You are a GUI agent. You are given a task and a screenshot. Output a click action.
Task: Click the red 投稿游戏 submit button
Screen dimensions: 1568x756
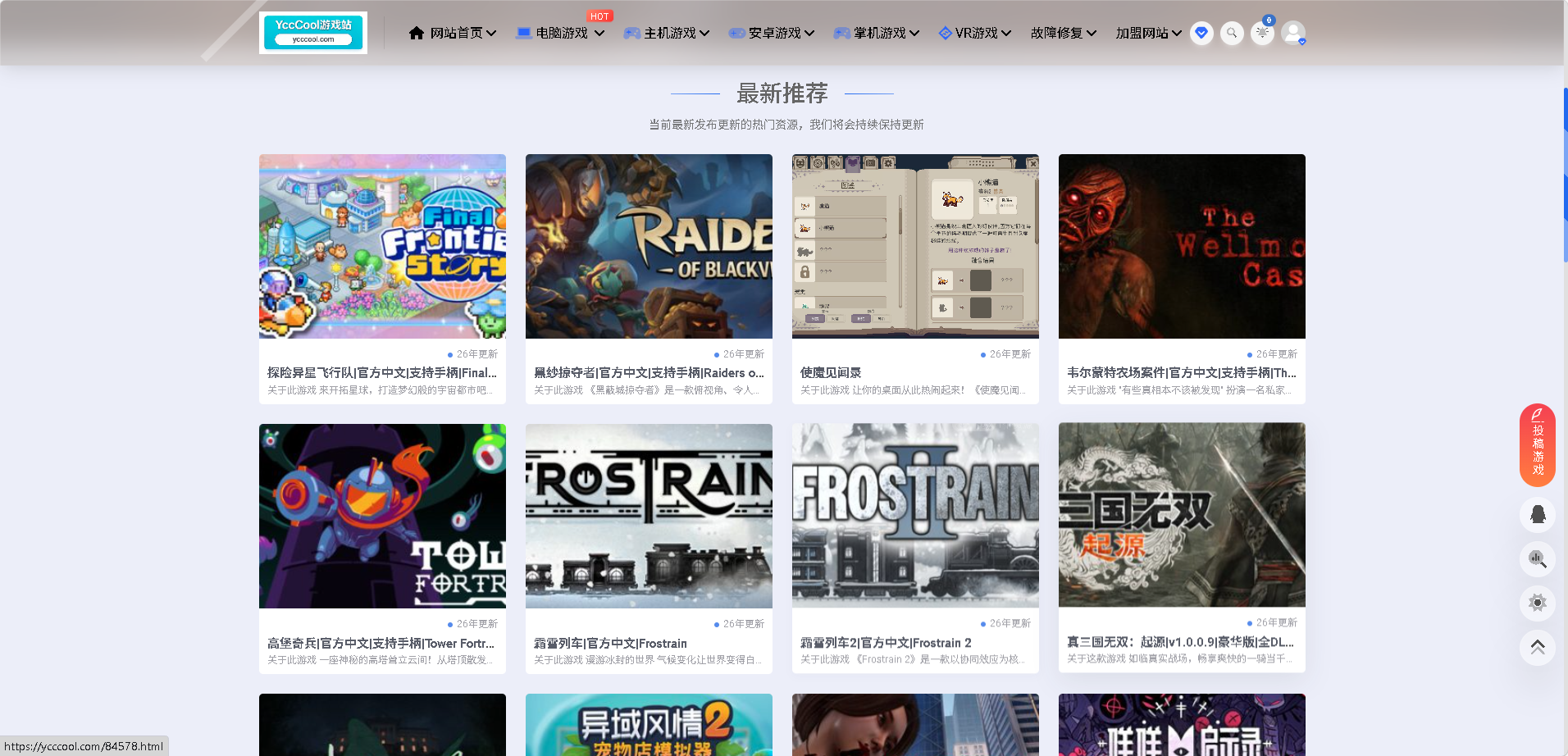1538,445
